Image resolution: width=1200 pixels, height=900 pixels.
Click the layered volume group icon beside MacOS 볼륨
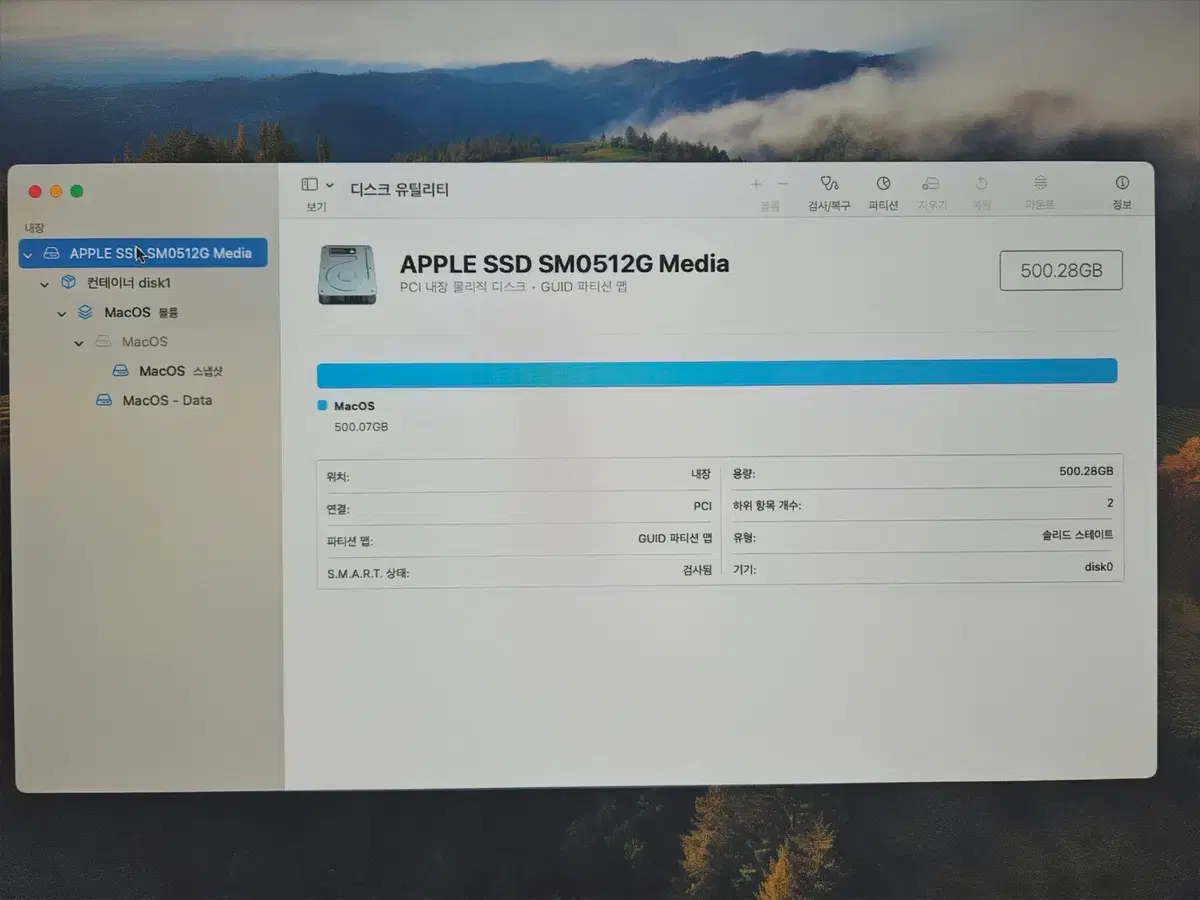point(86,312)
